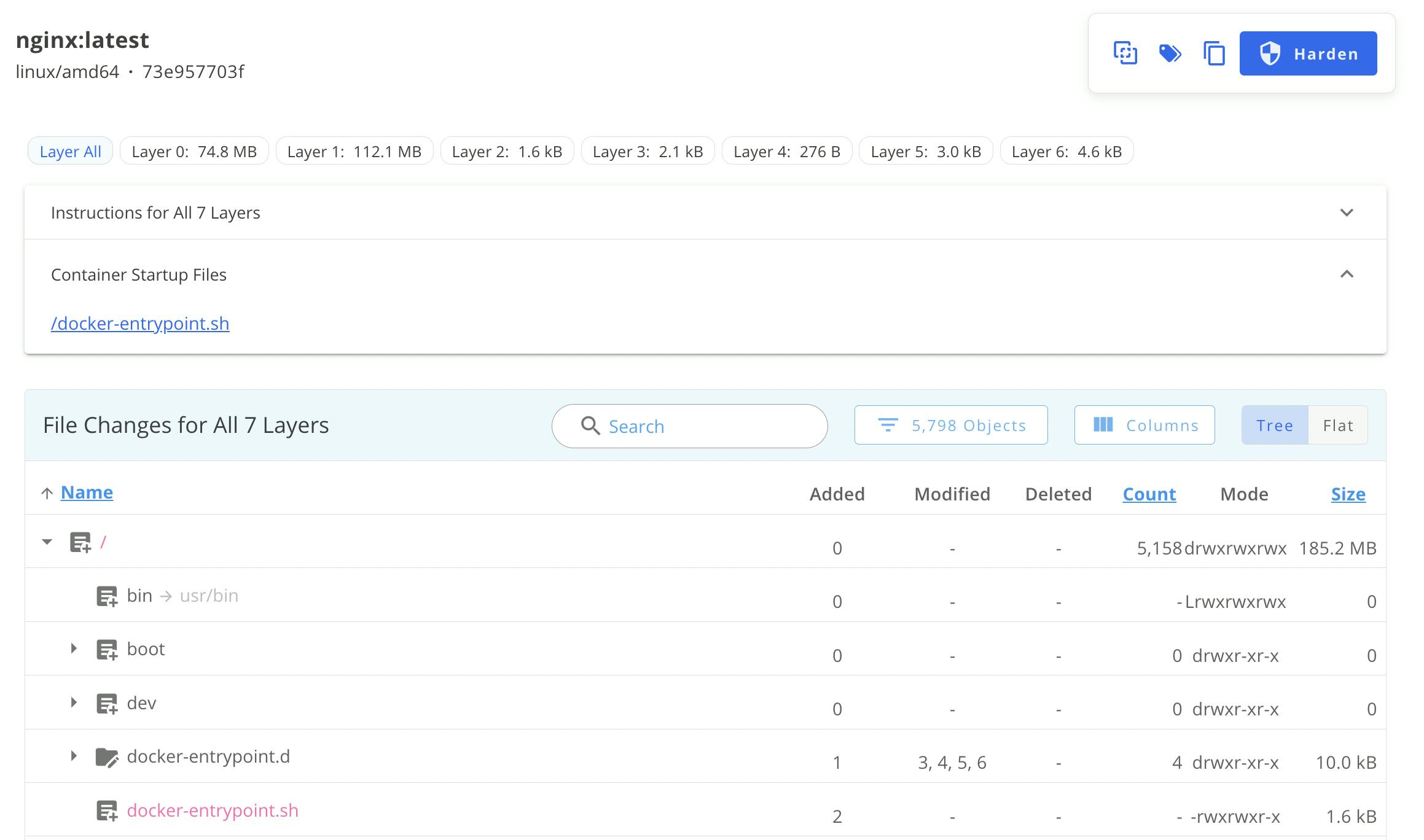Click nginx:latest image title
The height and width of the screenshot is (840, 1424).
tap(82, 40)
